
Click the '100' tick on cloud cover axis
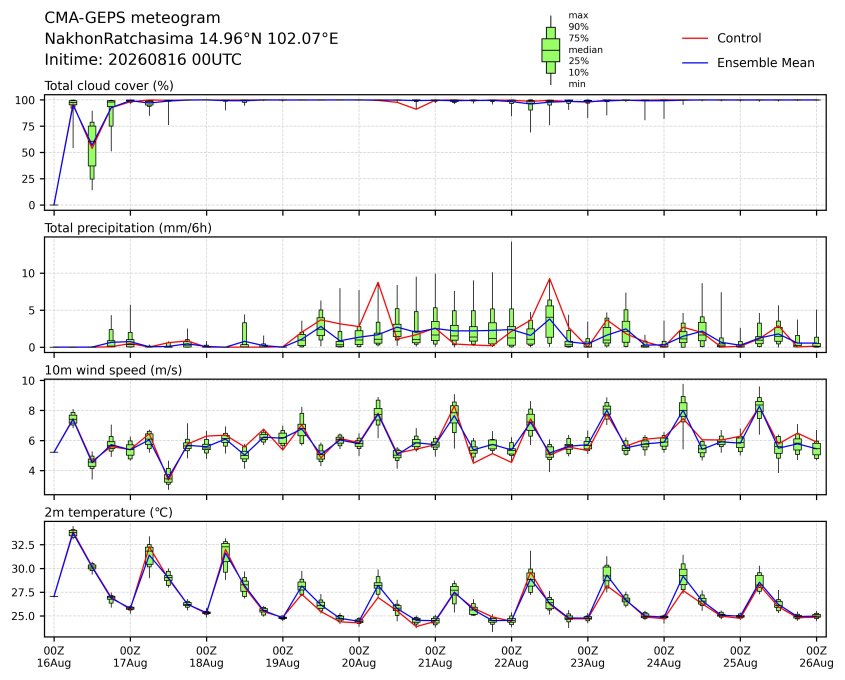tap(25, 100)
